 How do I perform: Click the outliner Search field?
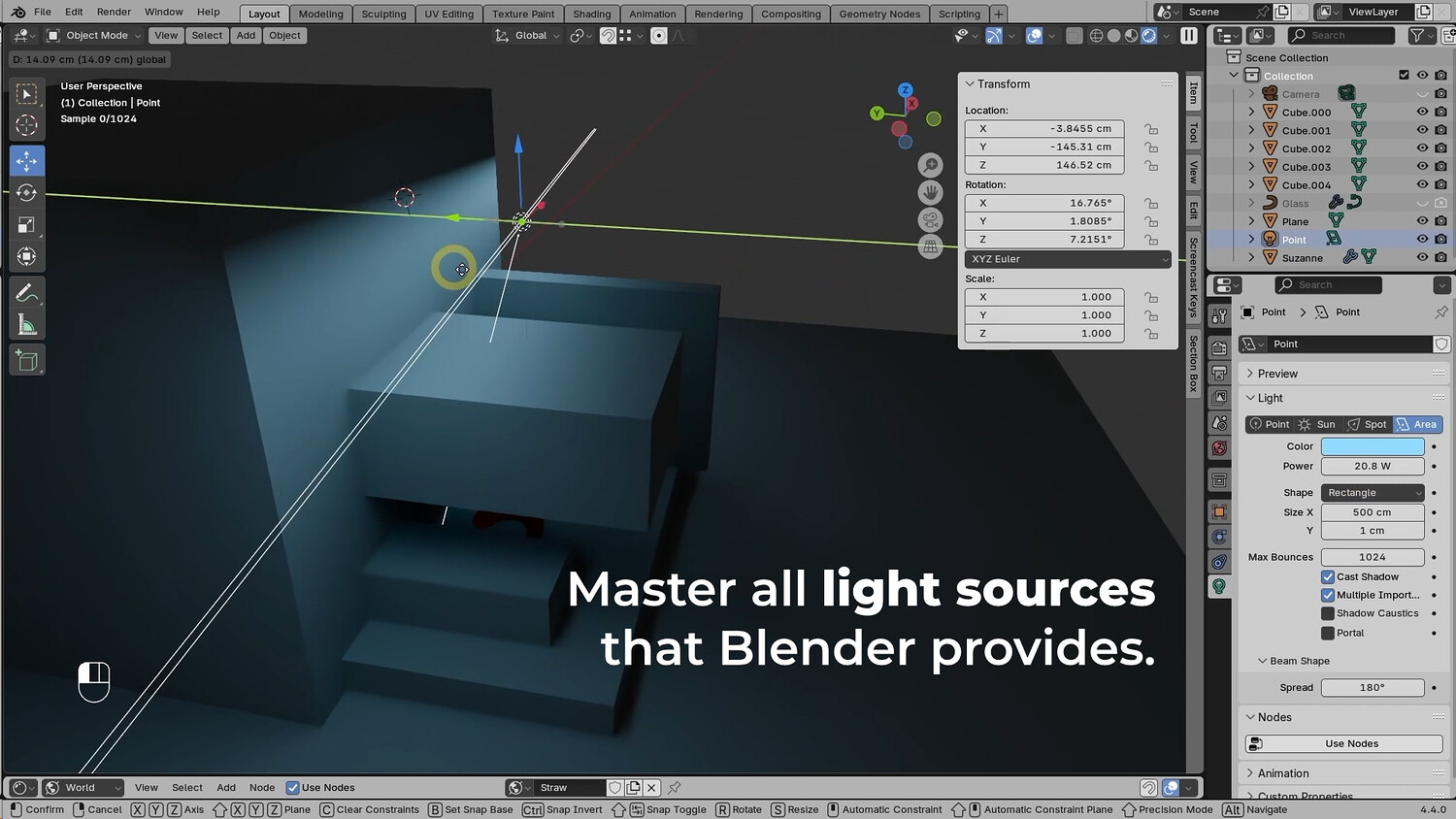[1340, 36]
